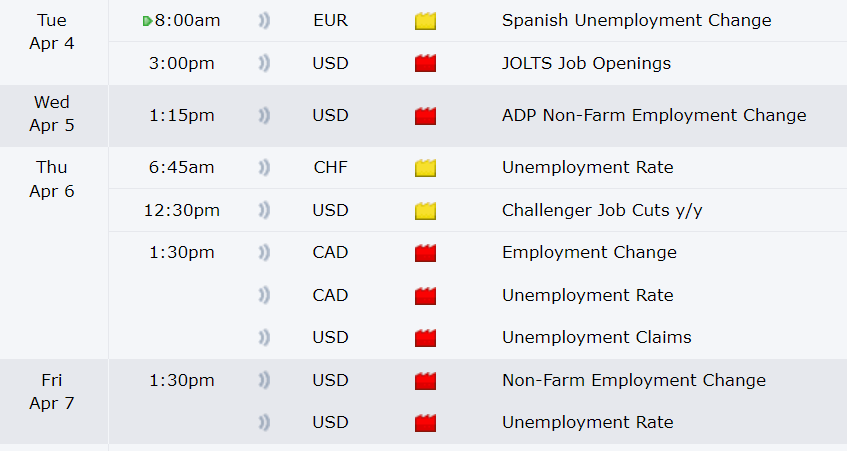The width and height of the screenshot is (847, 451).
Task: Click yellow impact icon for CHF Unemployment Rate
Action: [426, 168]
